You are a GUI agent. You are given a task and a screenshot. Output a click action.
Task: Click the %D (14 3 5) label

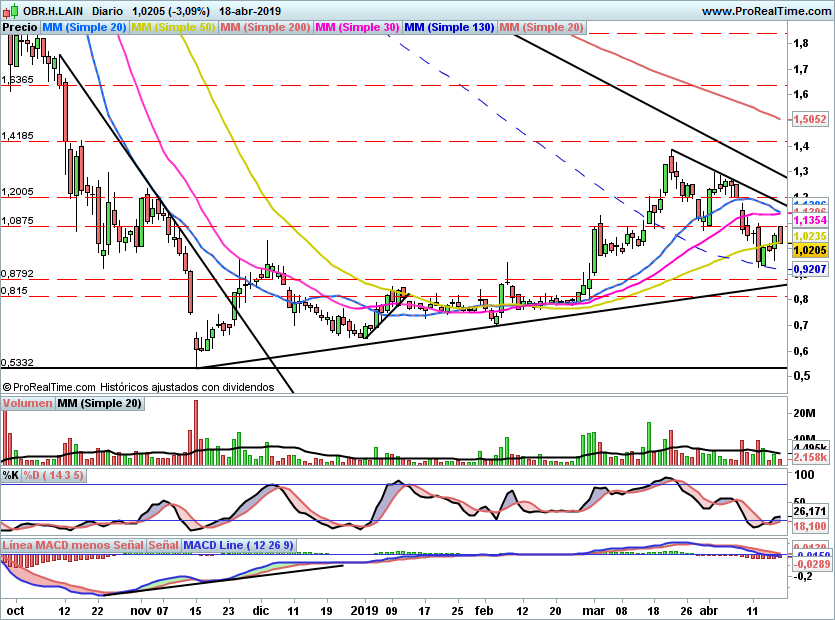(x=53, y=475)
